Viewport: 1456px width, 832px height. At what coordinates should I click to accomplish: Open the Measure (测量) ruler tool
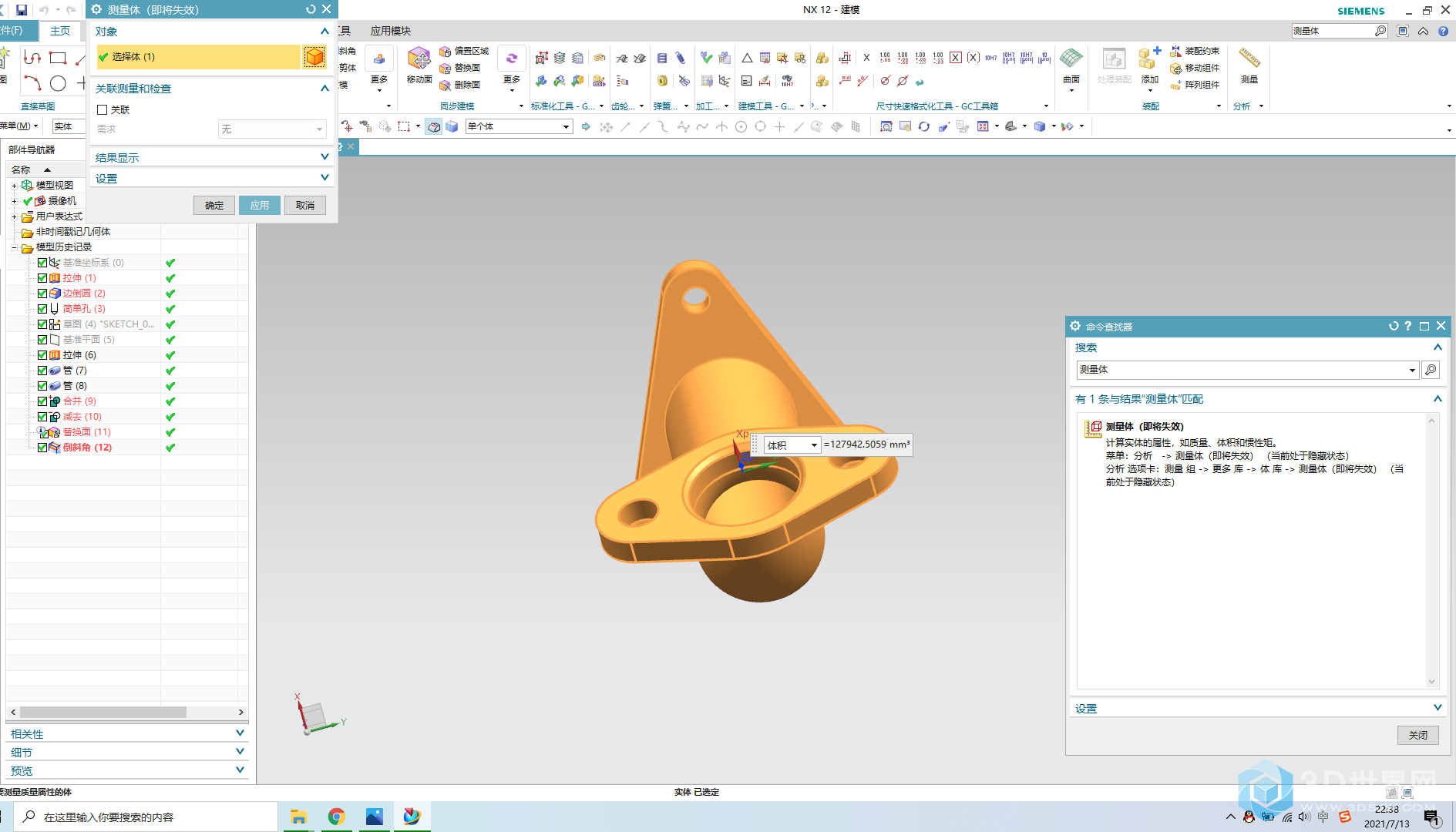tap(1249, 65)
